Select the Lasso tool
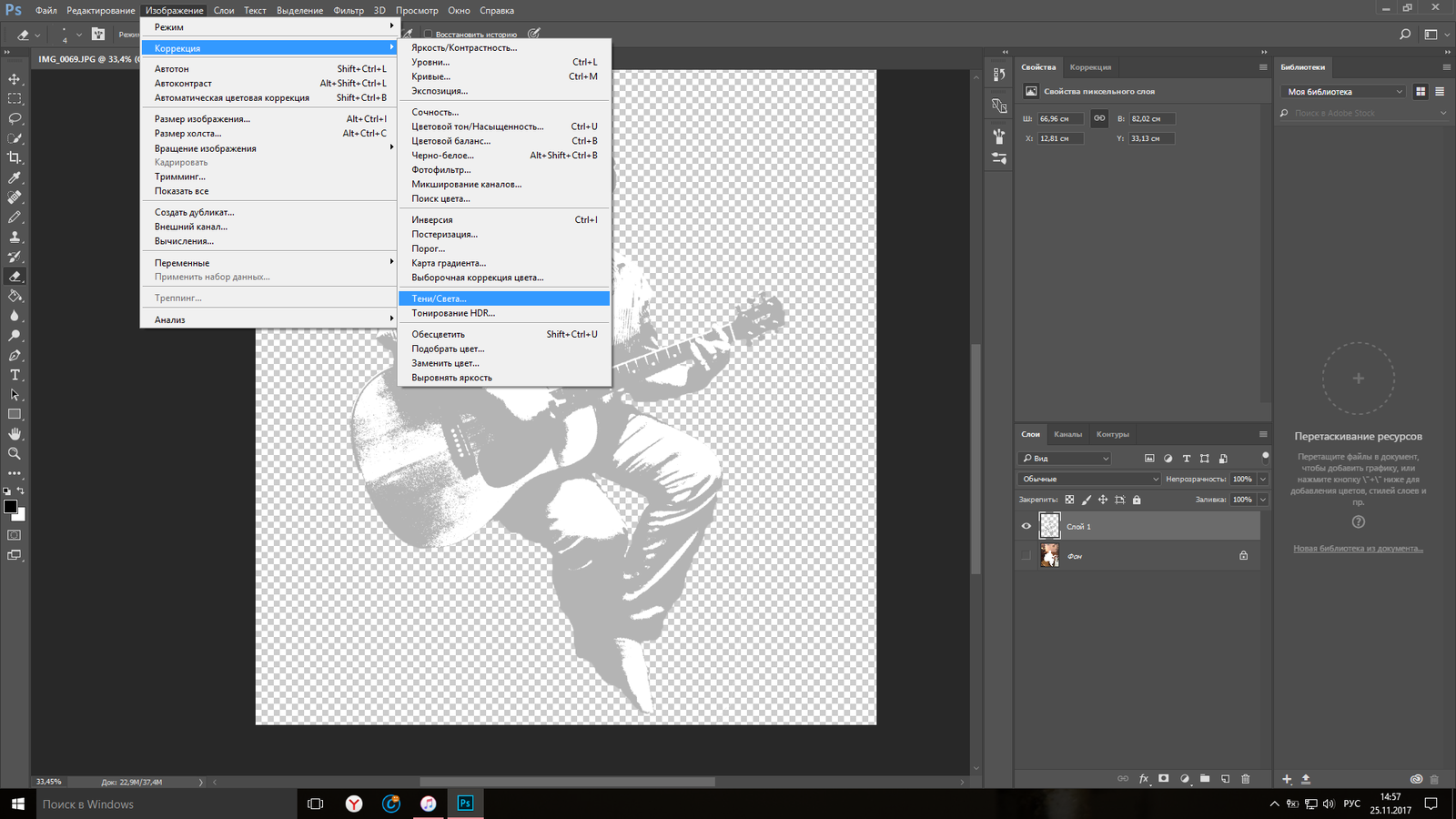The height and width of the screenshot is (819, 1456). point(15,118)
